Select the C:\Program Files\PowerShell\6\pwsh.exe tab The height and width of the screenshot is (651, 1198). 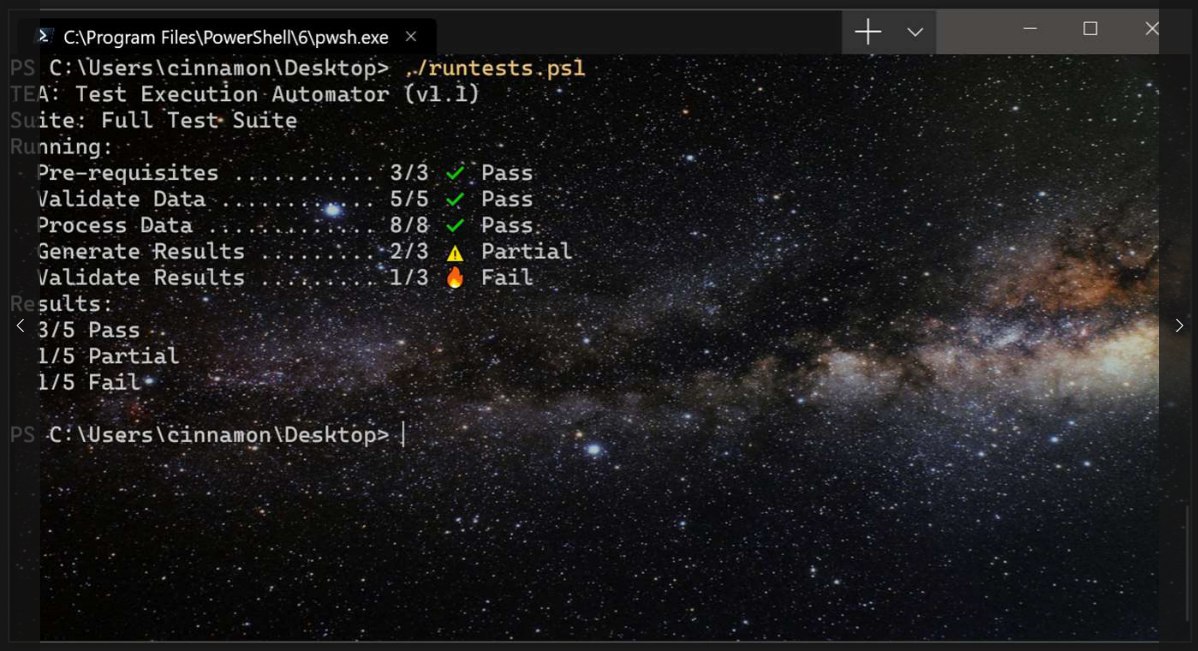[x=227, y=37]
